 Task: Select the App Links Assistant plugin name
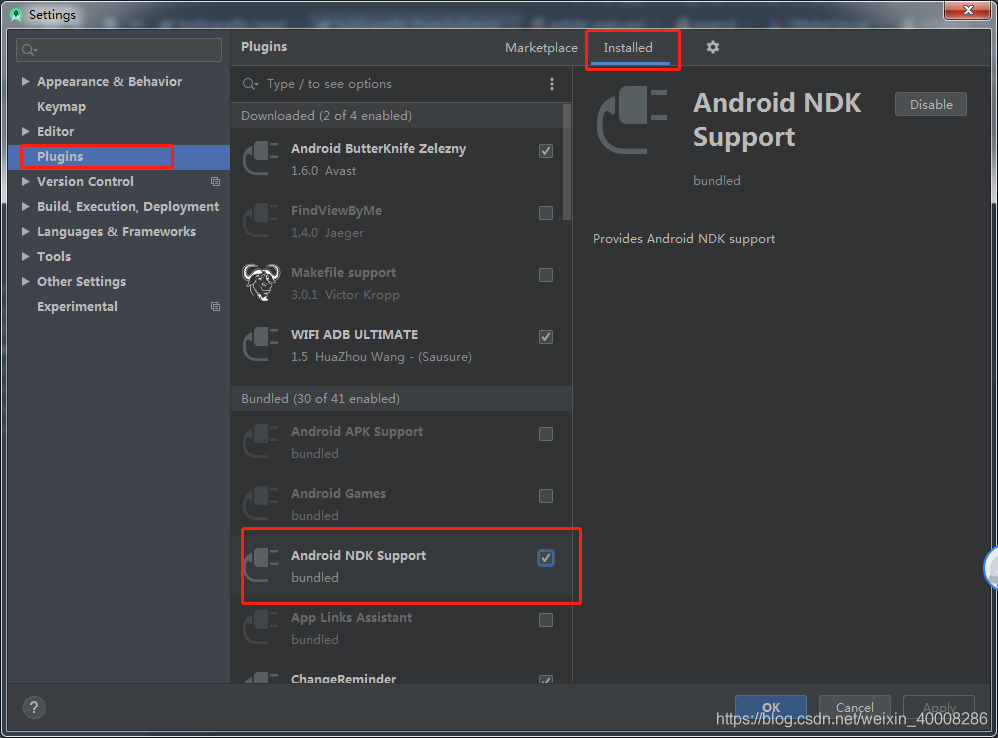tap(351, 618)
